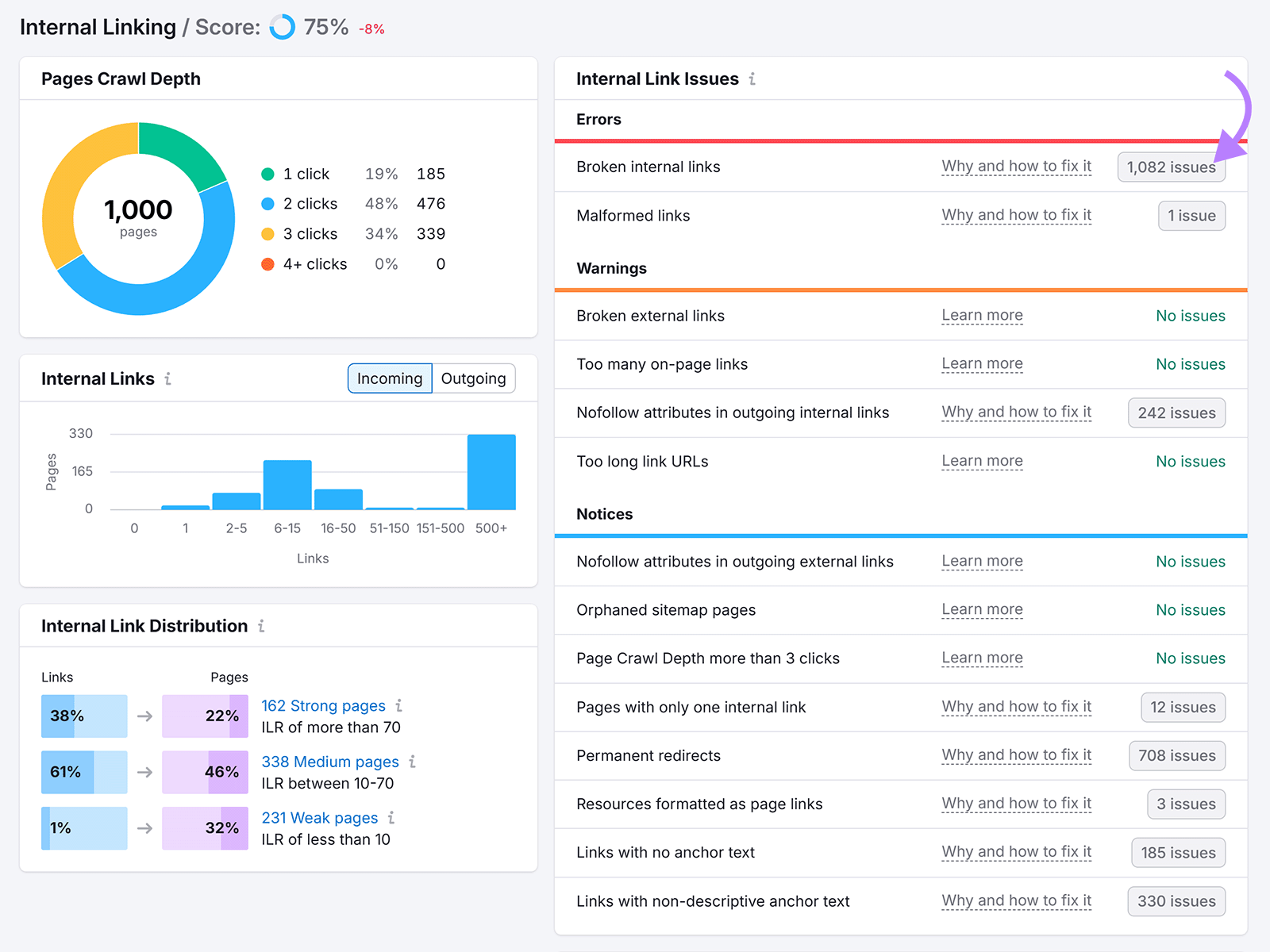
Task: View info for 231 Weak pages
Action: [x=391, y=818]
